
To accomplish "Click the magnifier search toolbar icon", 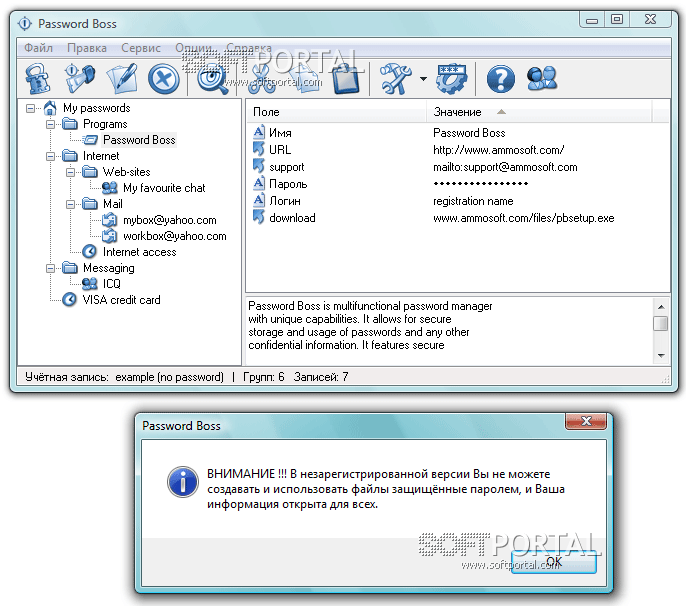I will pos(213,80).
